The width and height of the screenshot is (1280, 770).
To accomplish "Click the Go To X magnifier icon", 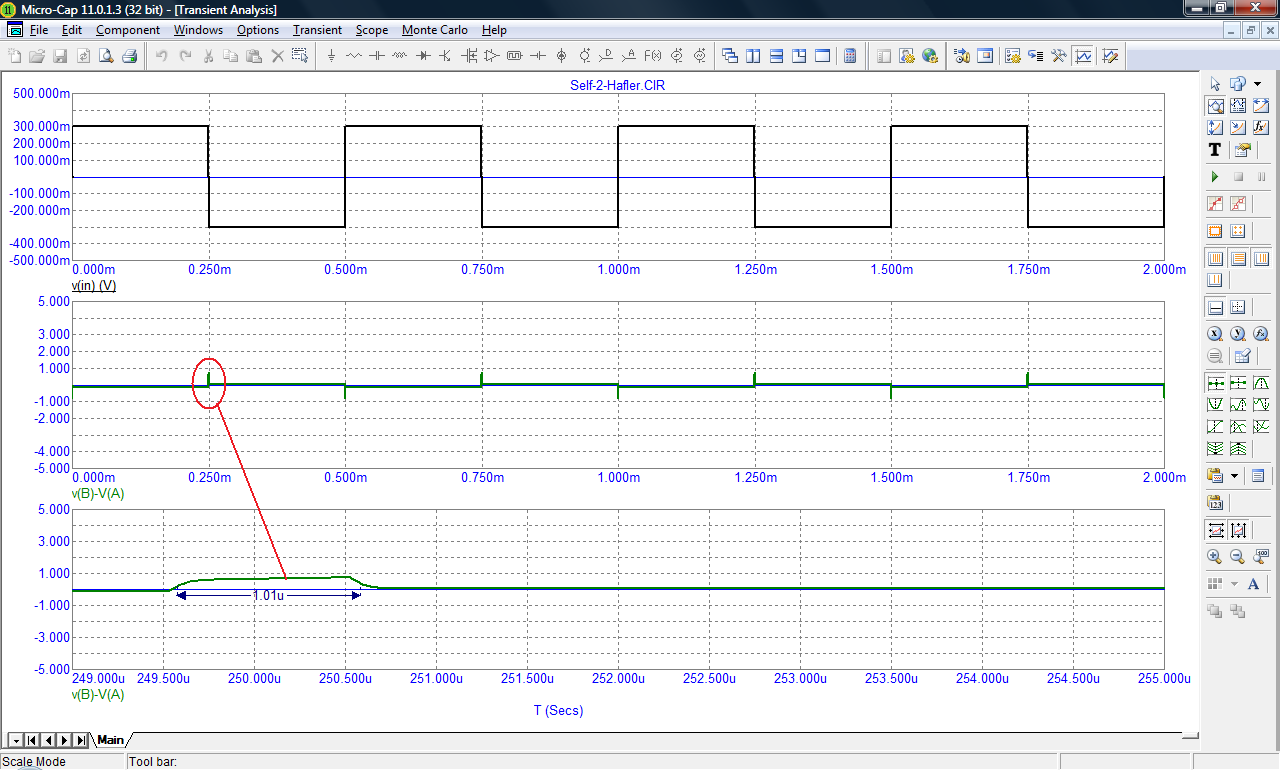I will pyautogui.click(x=1215, y=333).
